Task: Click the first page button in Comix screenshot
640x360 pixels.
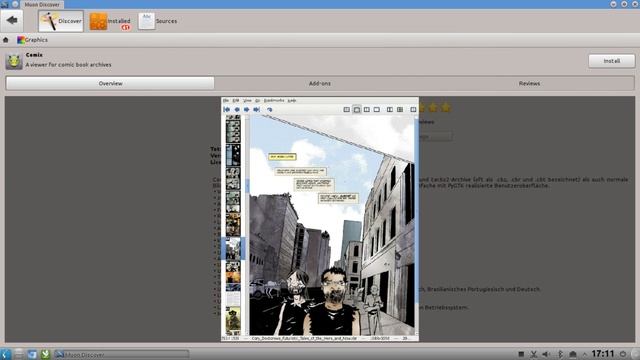Action: [227, 109]
